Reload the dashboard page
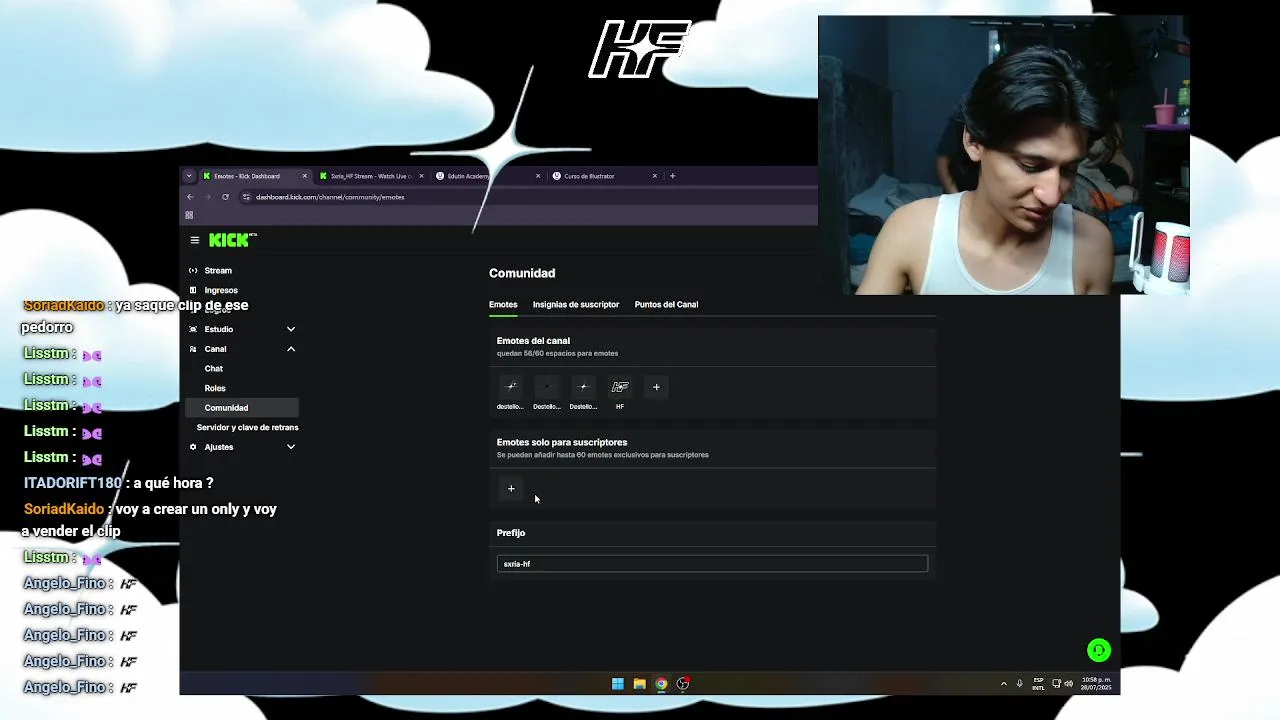 tap(225, 197)
